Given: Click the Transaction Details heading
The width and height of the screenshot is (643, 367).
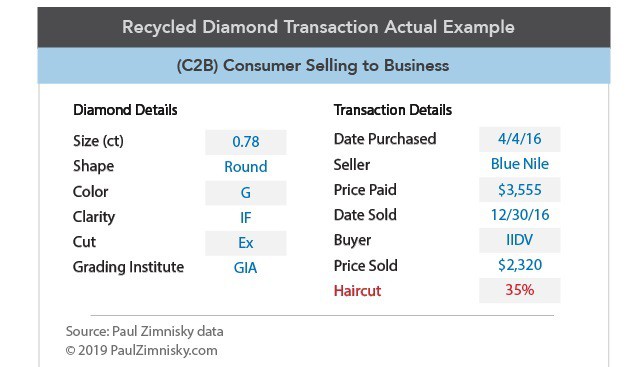Looking at the screenshot, I should coord(392,110).
